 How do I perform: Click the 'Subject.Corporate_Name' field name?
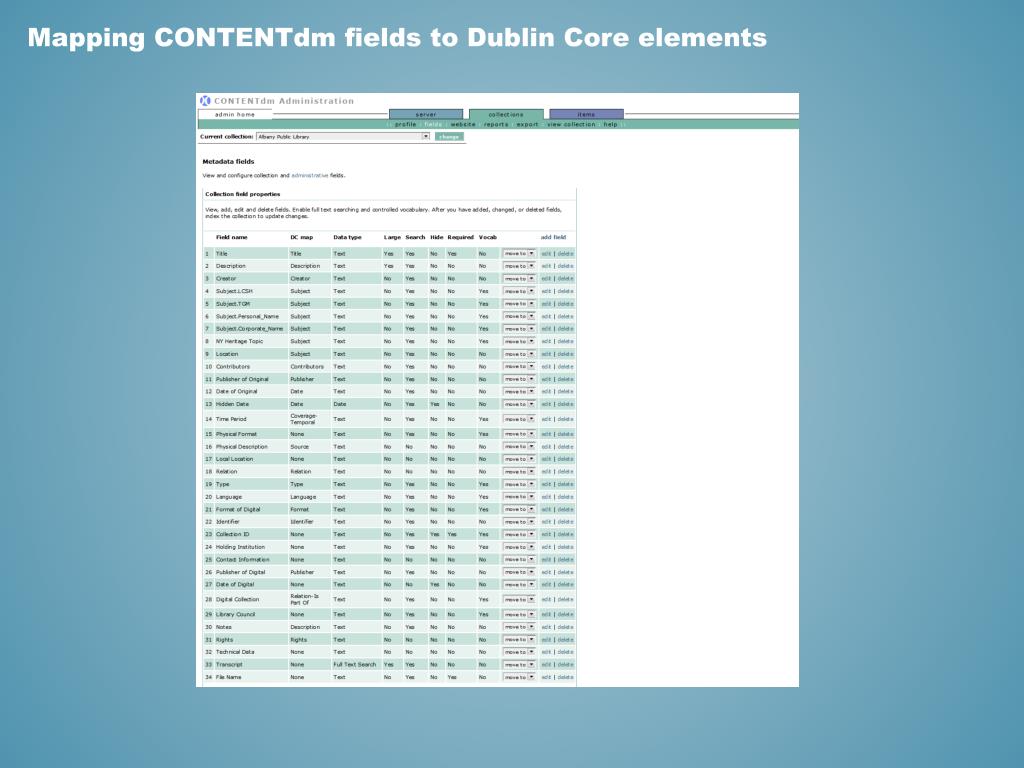click(249, 328)
